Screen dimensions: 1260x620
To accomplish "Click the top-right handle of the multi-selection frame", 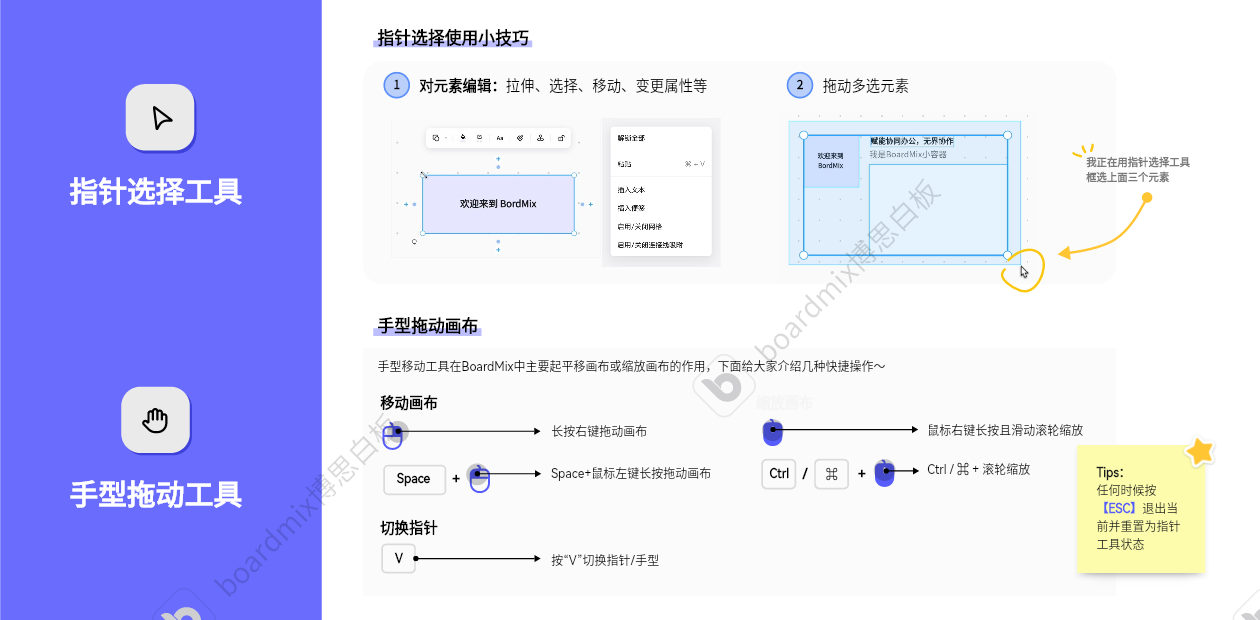I will 1007,135.
